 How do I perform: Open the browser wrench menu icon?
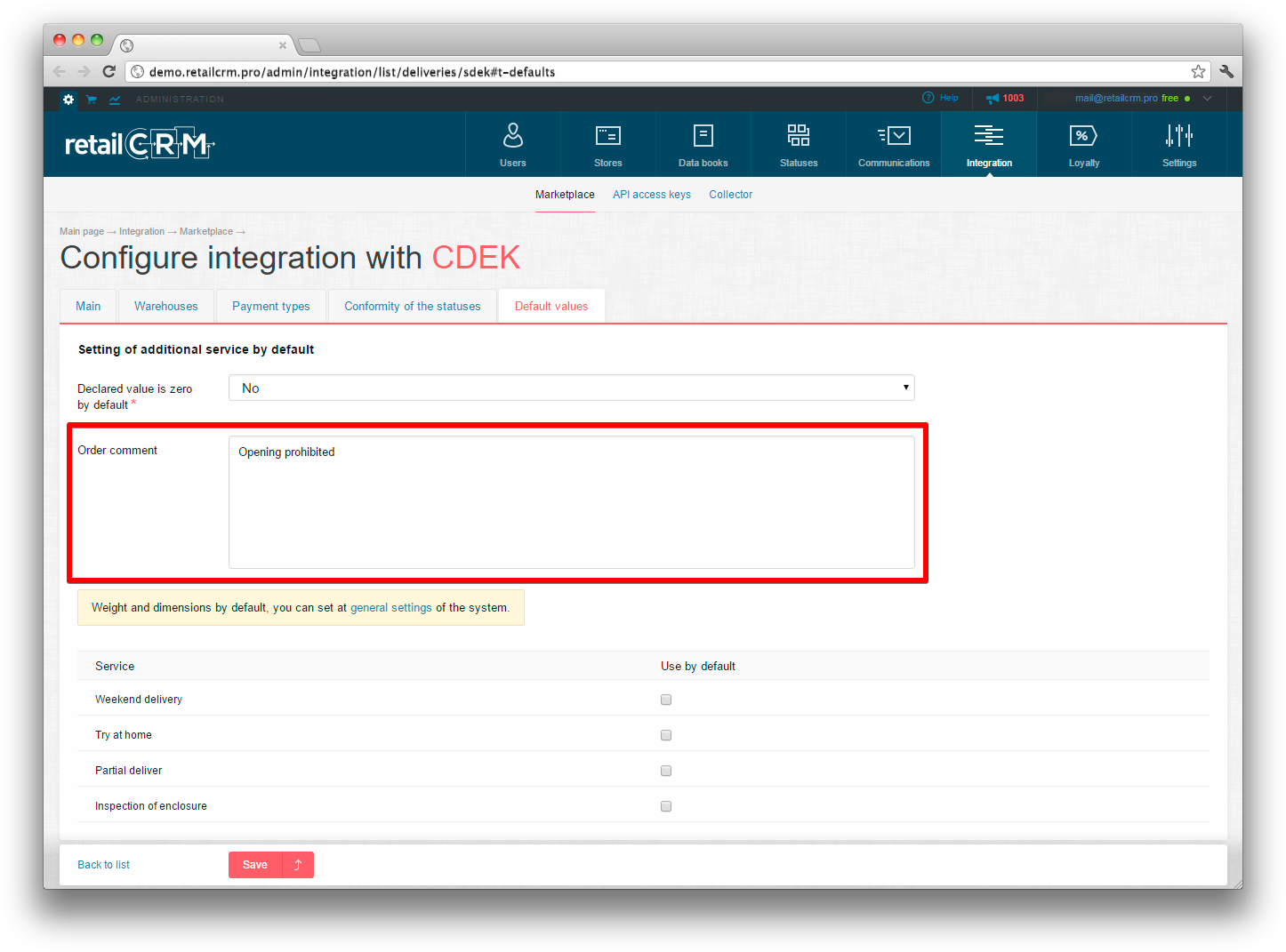(x=1226, y=72)
